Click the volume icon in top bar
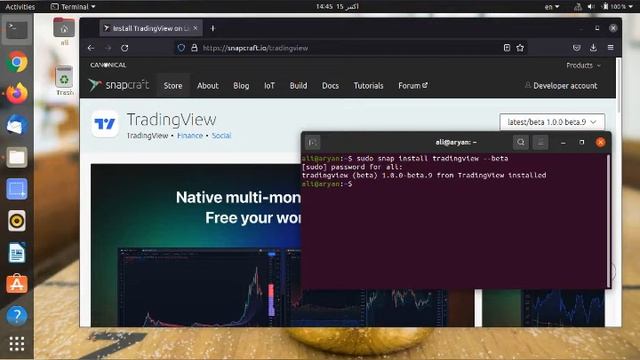This screenshot has width=640, height=360. 591,7
